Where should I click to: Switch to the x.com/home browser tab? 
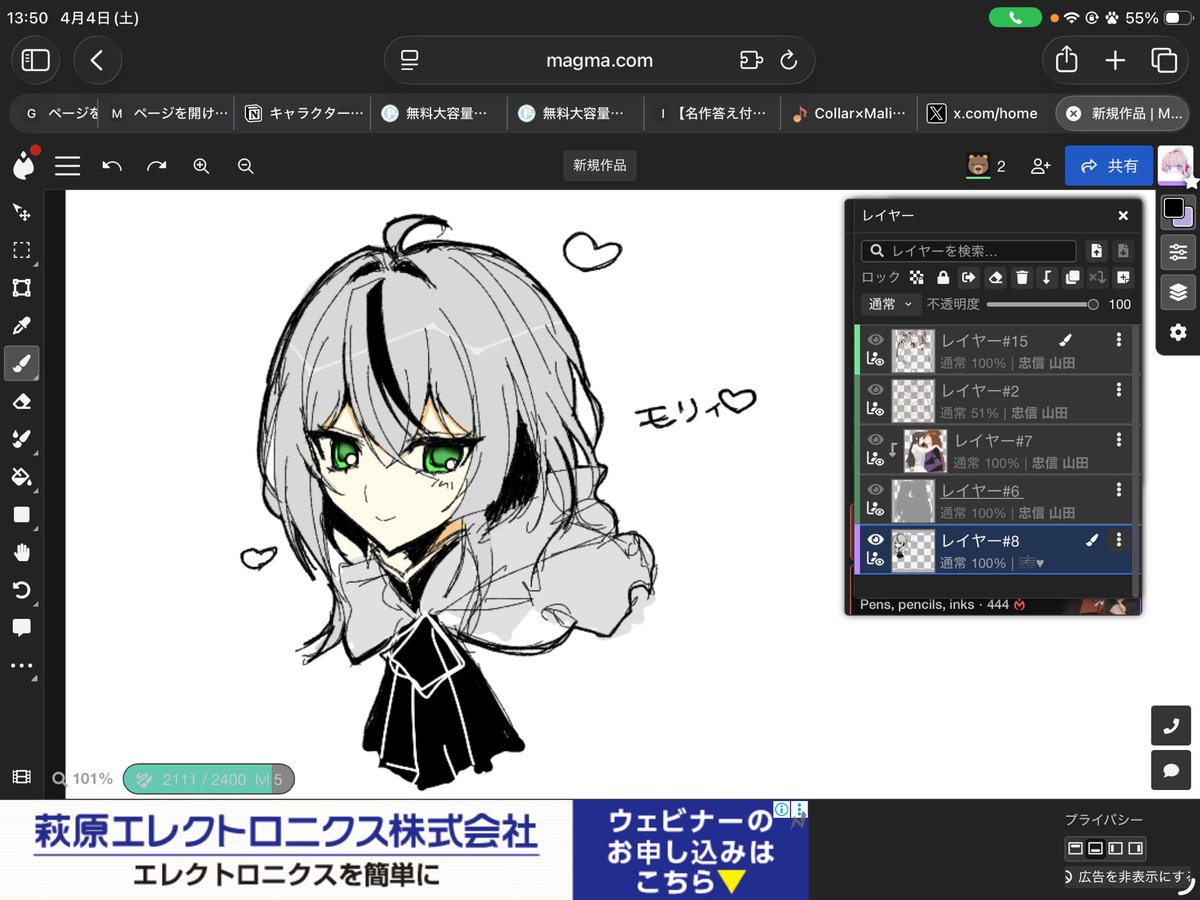(984, 113)
